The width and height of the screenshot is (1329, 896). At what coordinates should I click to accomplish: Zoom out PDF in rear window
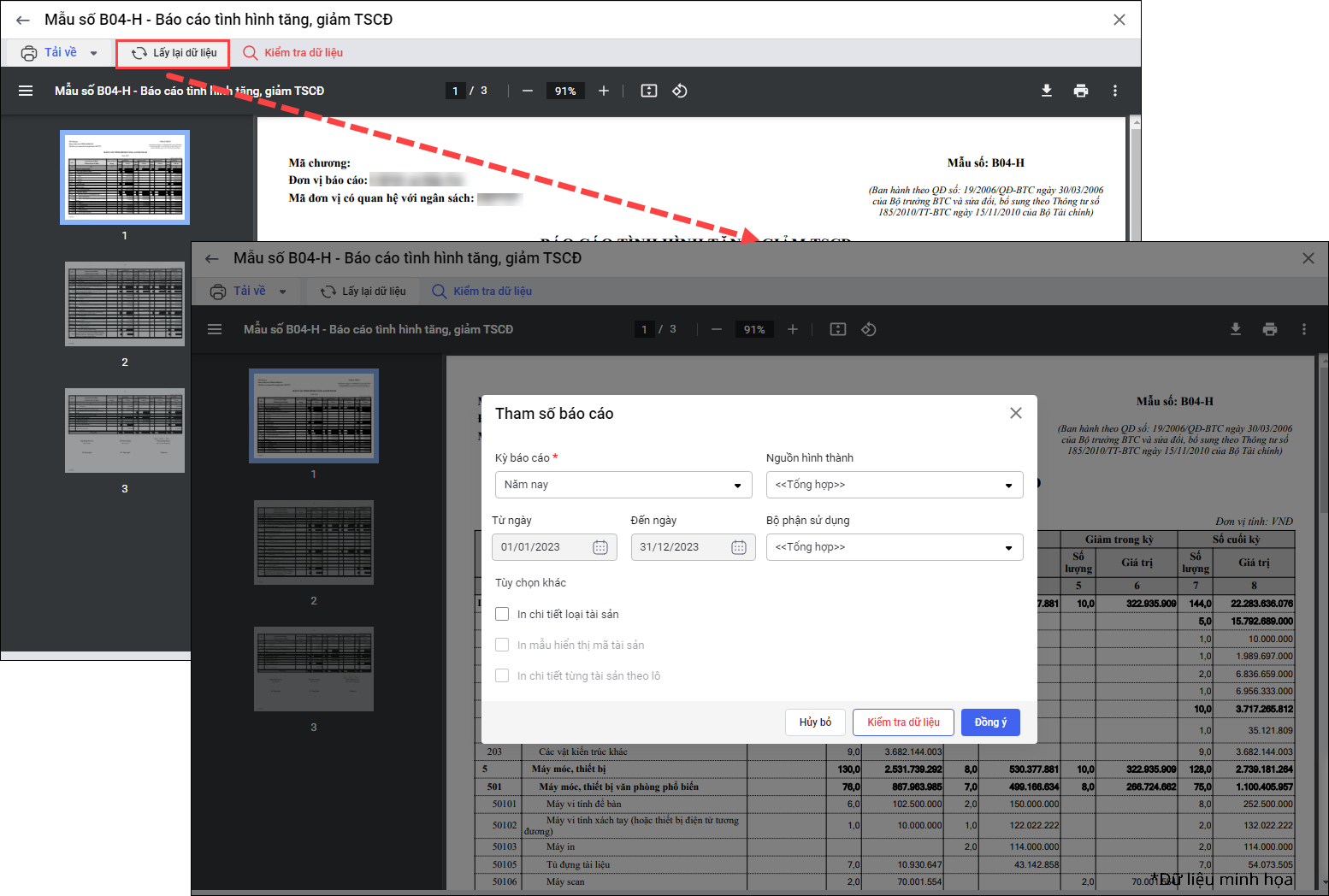[x=528, y=91]
